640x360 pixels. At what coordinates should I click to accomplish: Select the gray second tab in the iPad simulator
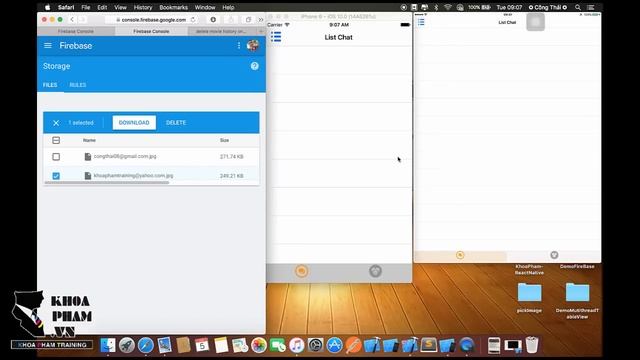point(554,255)
